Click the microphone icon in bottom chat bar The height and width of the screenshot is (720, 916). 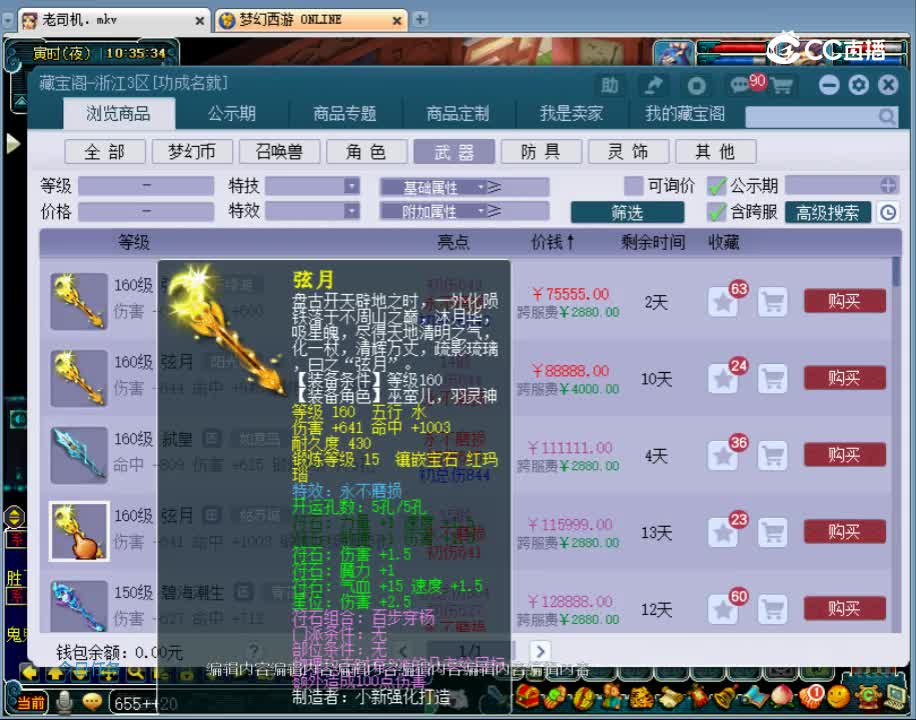[x=64, y=702]
